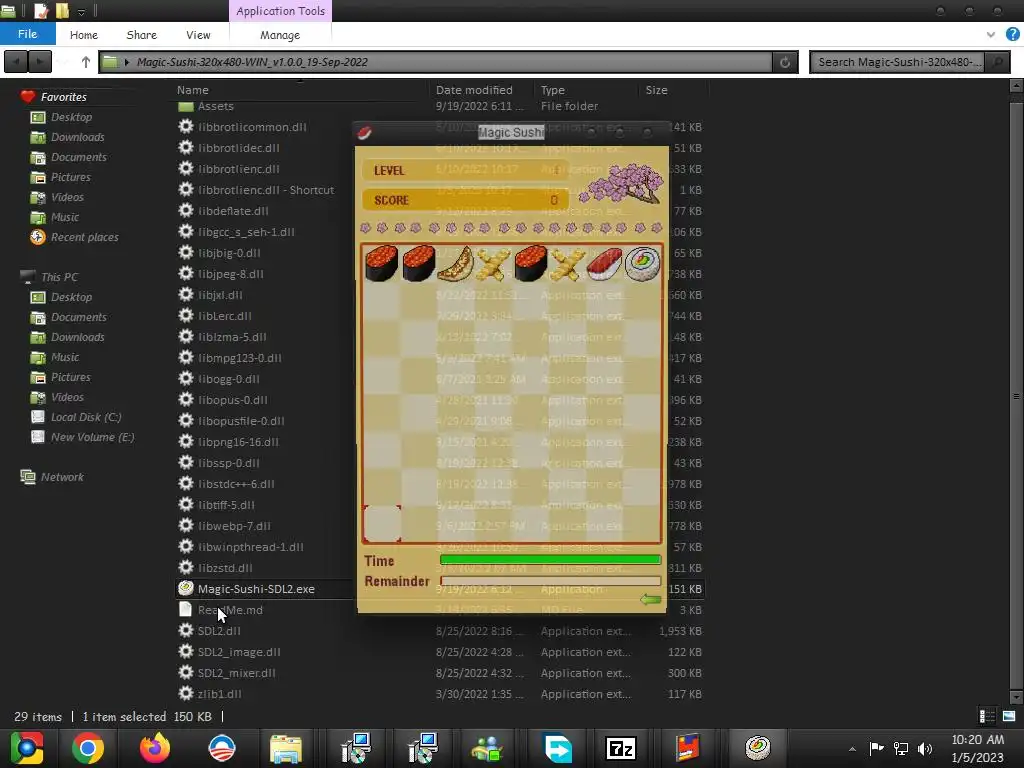Image resolution: width=1024 pixels, height=768 pixels.
Task: Click the second tempura shrimp tile
Action: point(568,264)
